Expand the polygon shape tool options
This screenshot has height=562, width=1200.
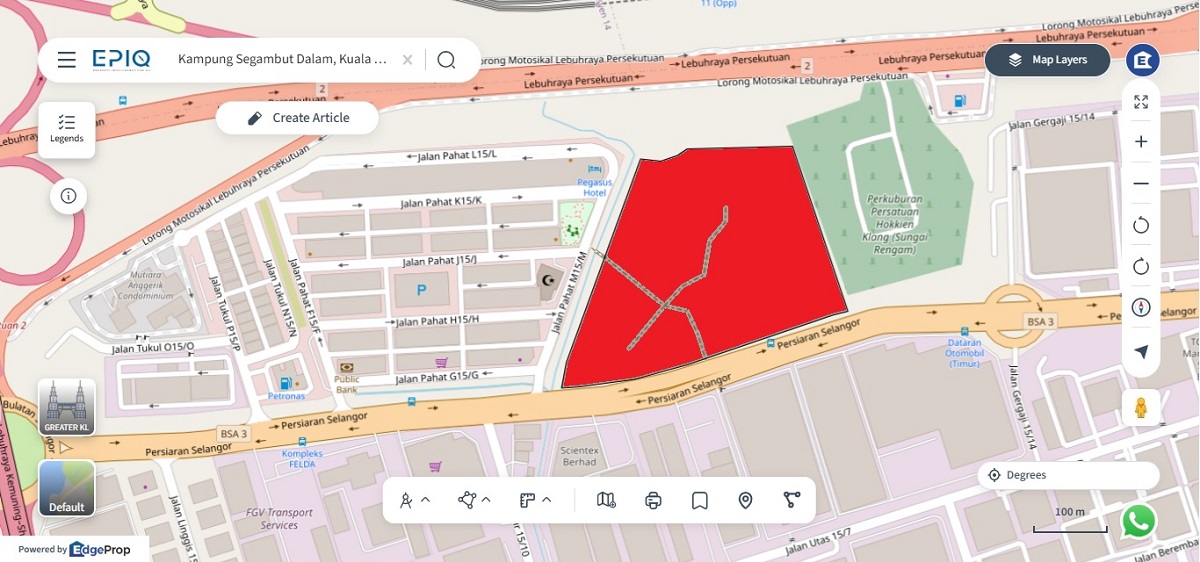(486, 500)
